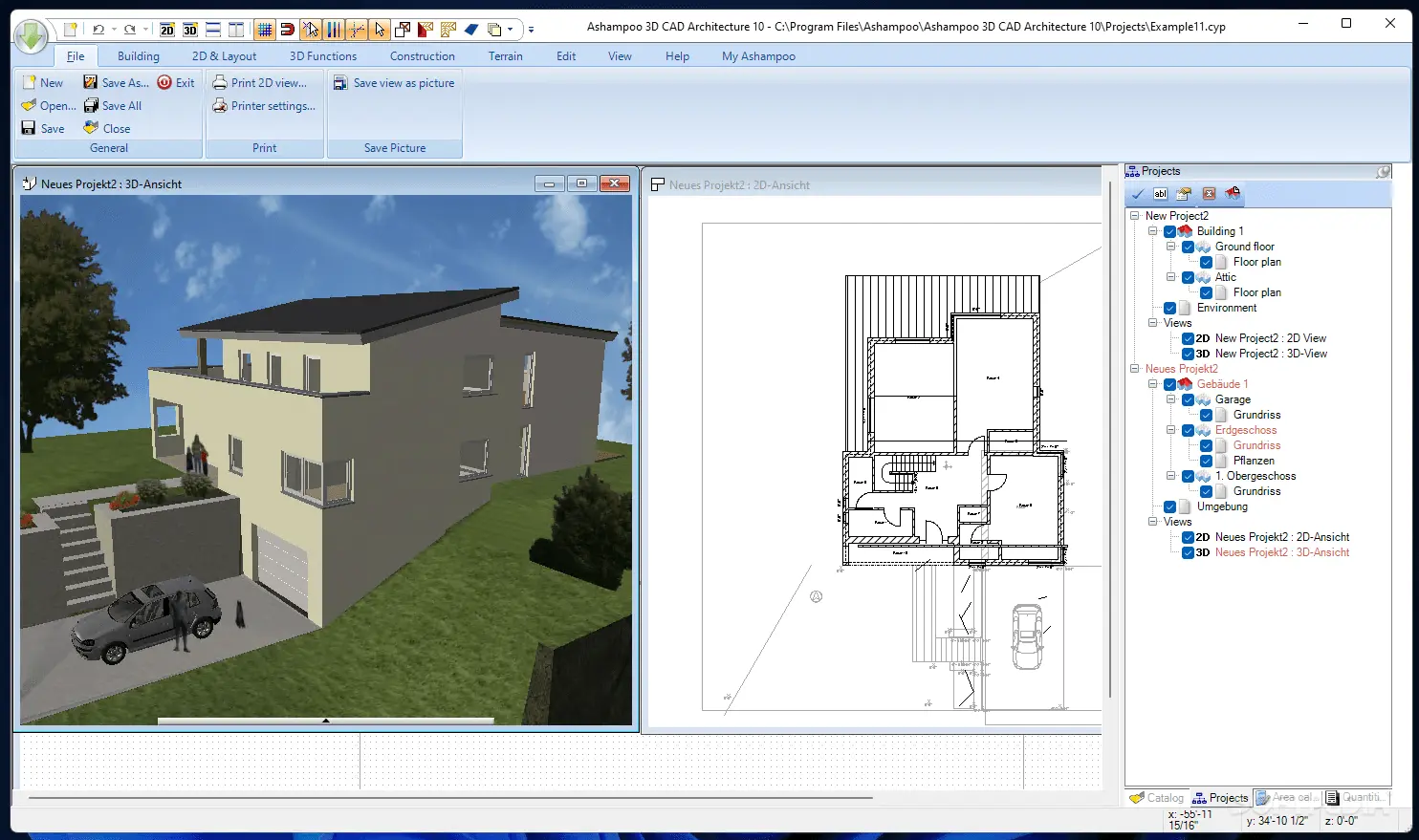Toggle the grid icon in quick toolbar
Image resolution: width=1419 pixels, height=840 pixels.
(265, 30)
